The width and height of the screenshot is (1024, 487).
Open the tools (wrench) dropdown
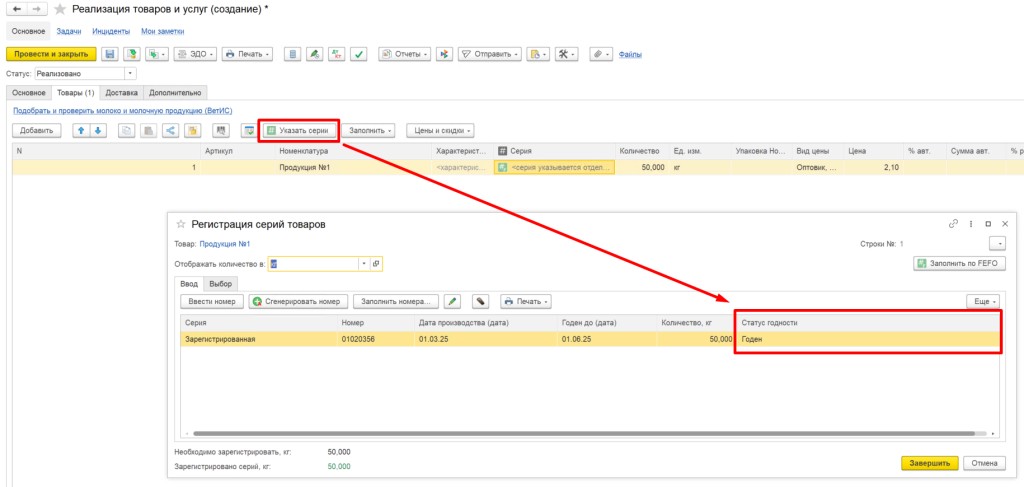566,54
